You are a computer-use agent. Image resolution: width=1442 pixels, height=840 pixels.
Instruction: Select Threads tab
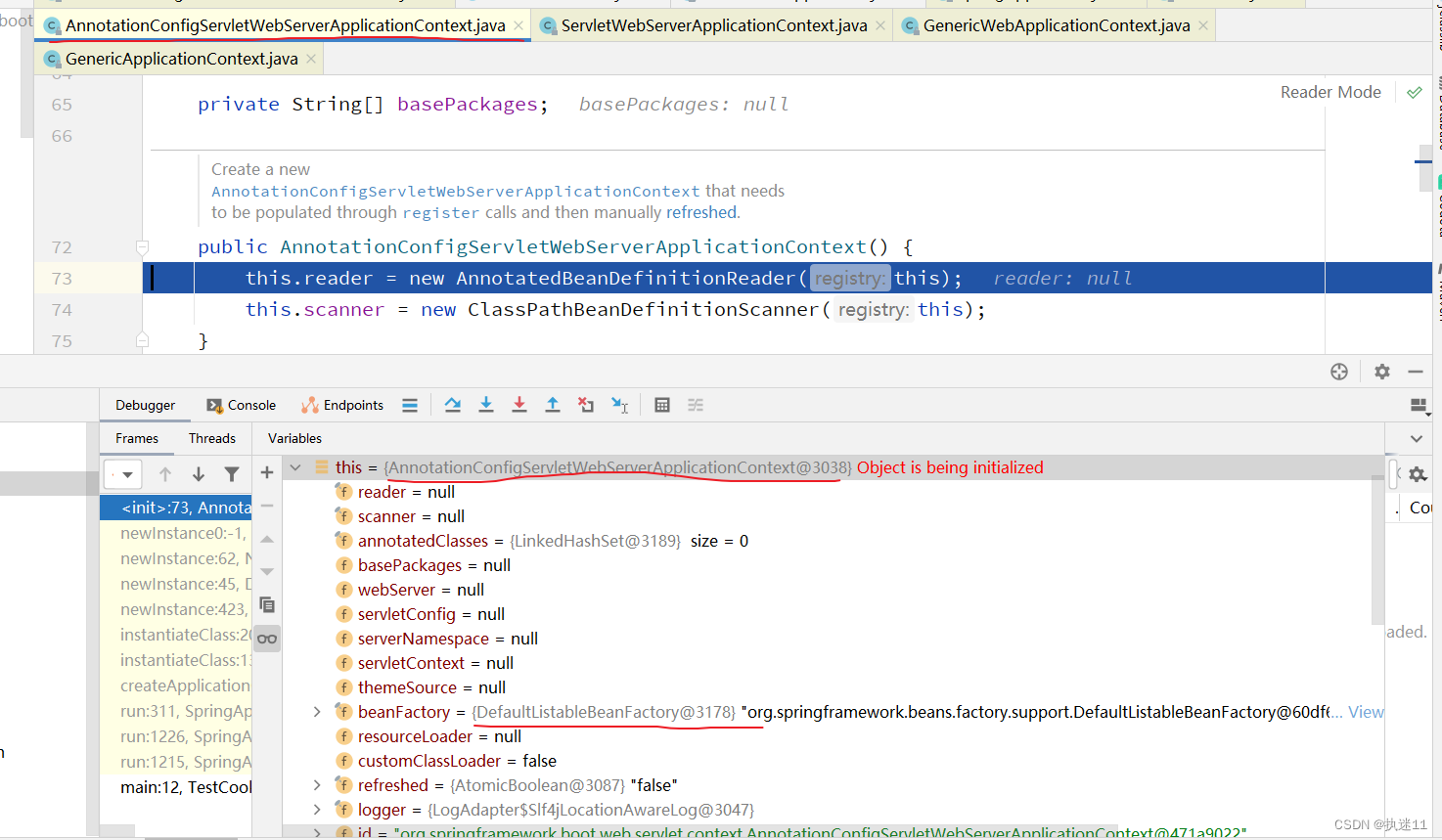tap(212, 438)
